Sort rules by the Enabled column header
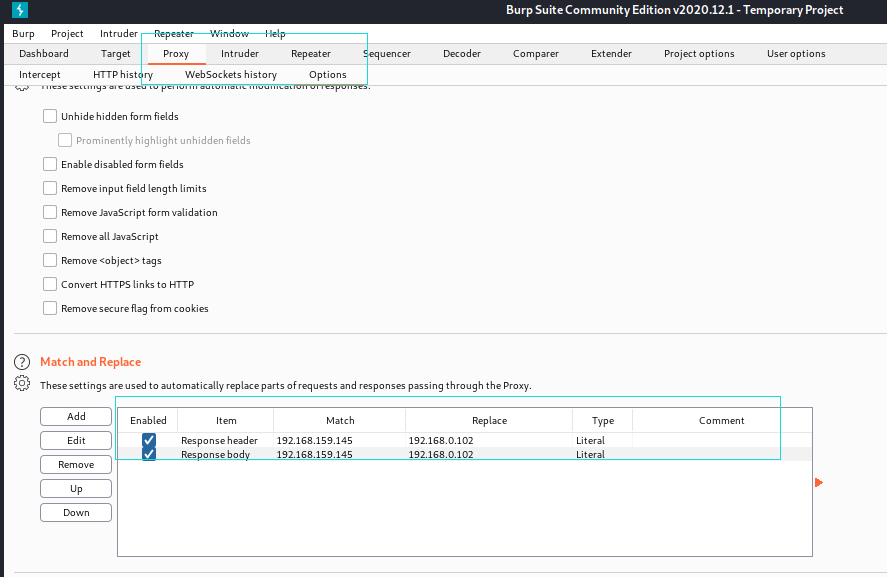 pos(148,420)
